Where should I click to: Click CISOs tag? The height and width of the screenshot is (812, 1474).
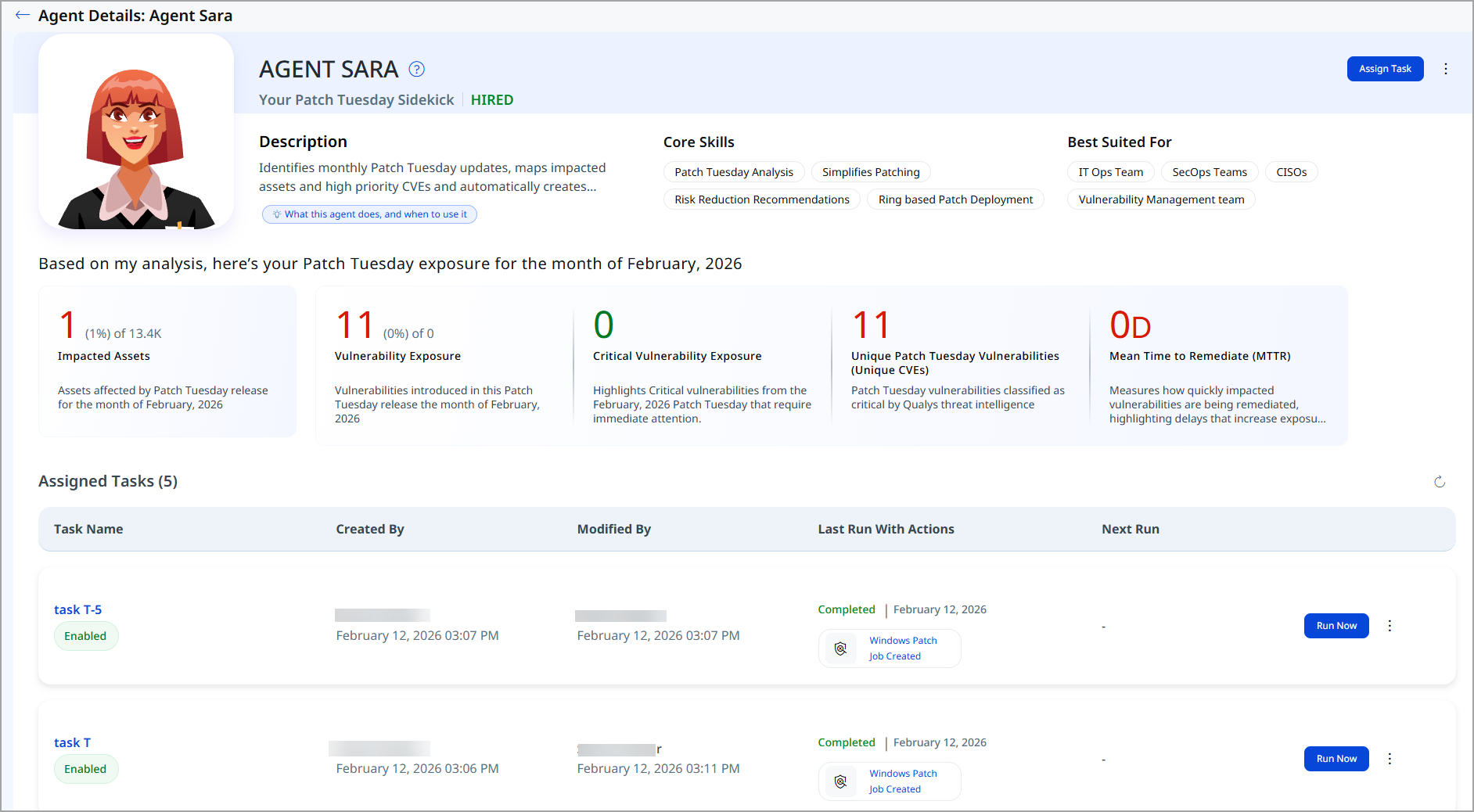click(x=1292, y=172)
